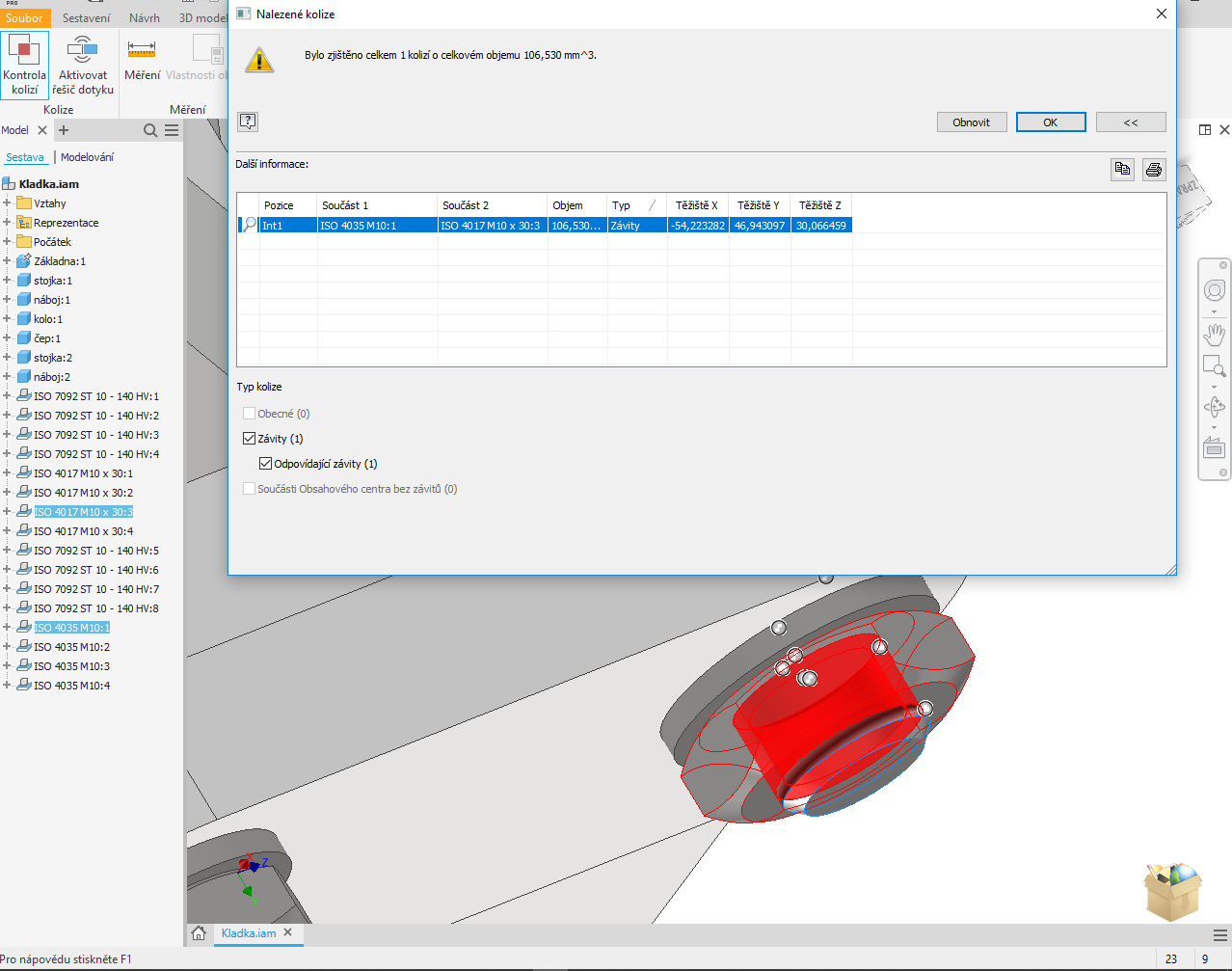Screen dimensions: 1232x971
Task: Expand the Vztahy folder node
Action: pos(7,202)
